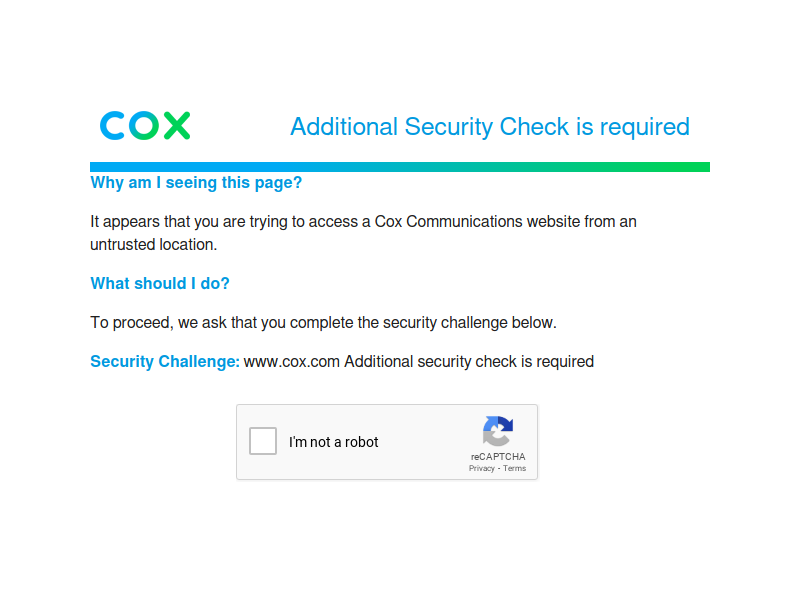Click the blue letter C in Cox logo

click(x=112, y=126)
